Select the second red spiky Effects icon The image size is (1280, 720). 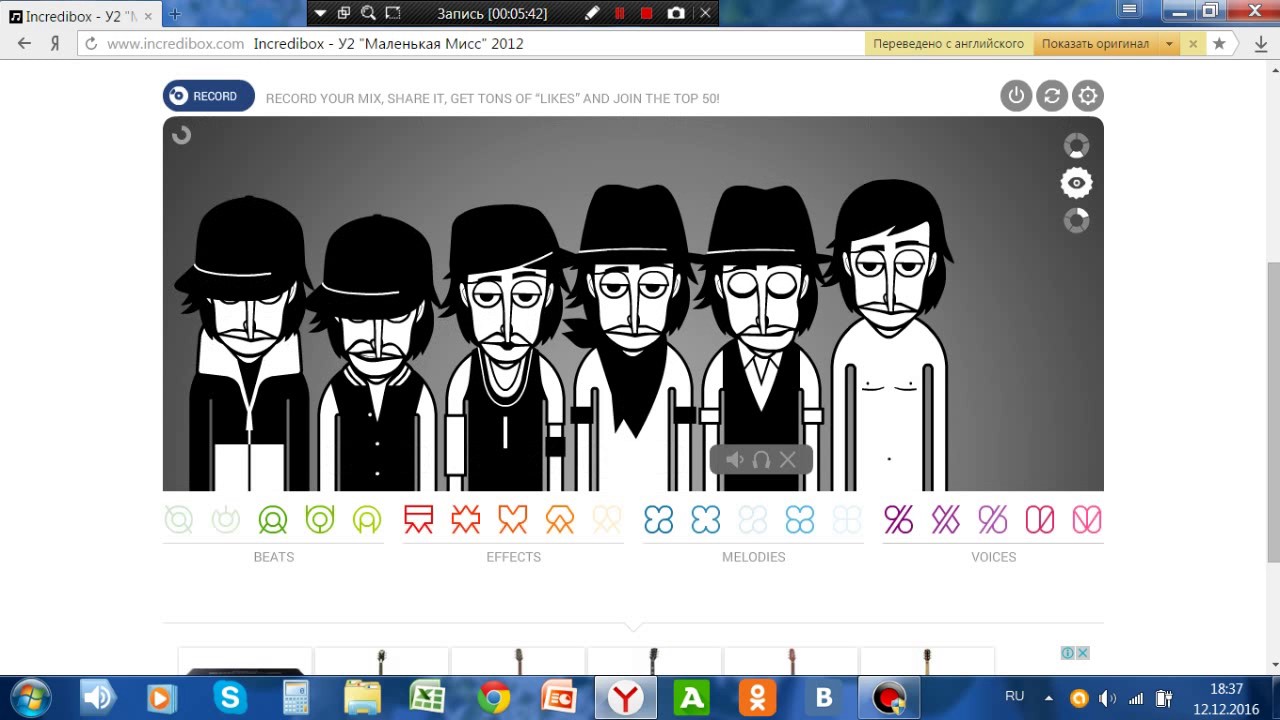(x=466, y=520)
